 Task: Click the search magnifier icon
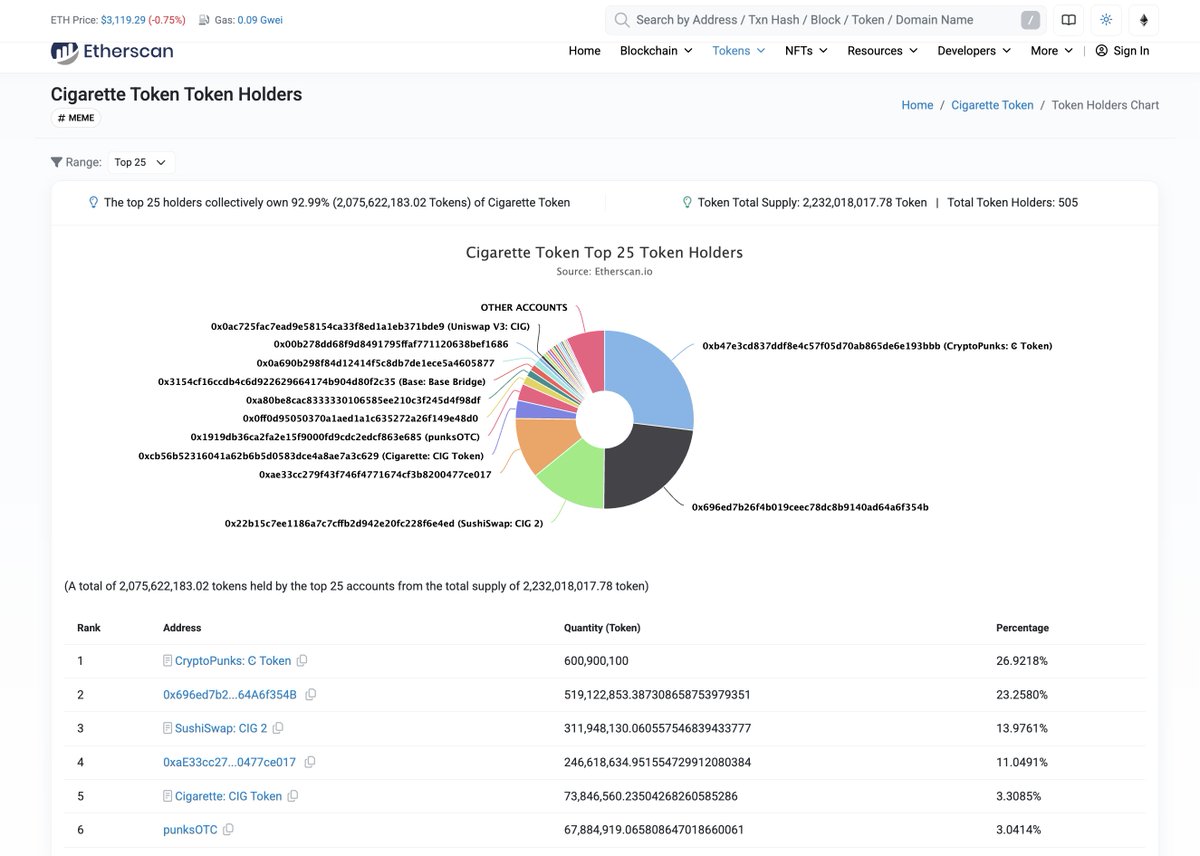pos(622,20)
